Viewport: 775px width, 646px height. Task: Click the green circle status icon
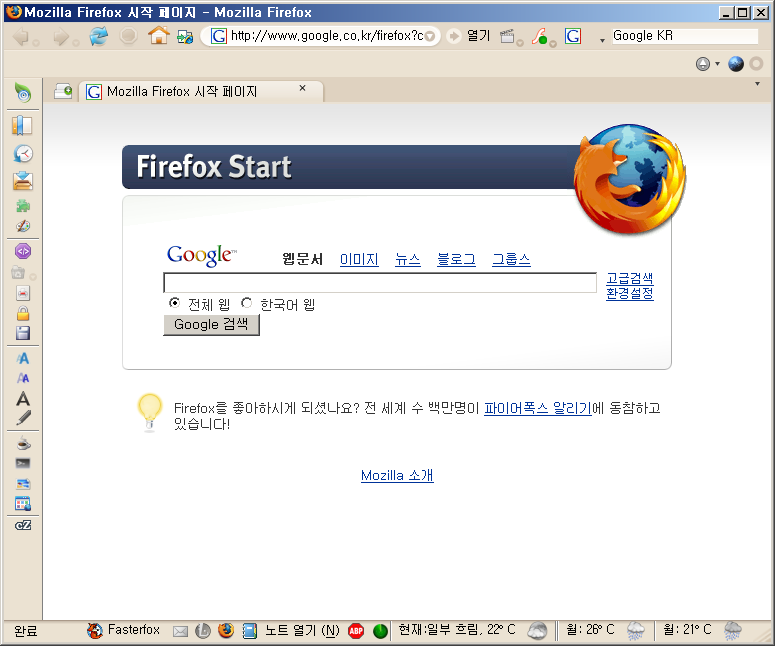click(380, 631)
